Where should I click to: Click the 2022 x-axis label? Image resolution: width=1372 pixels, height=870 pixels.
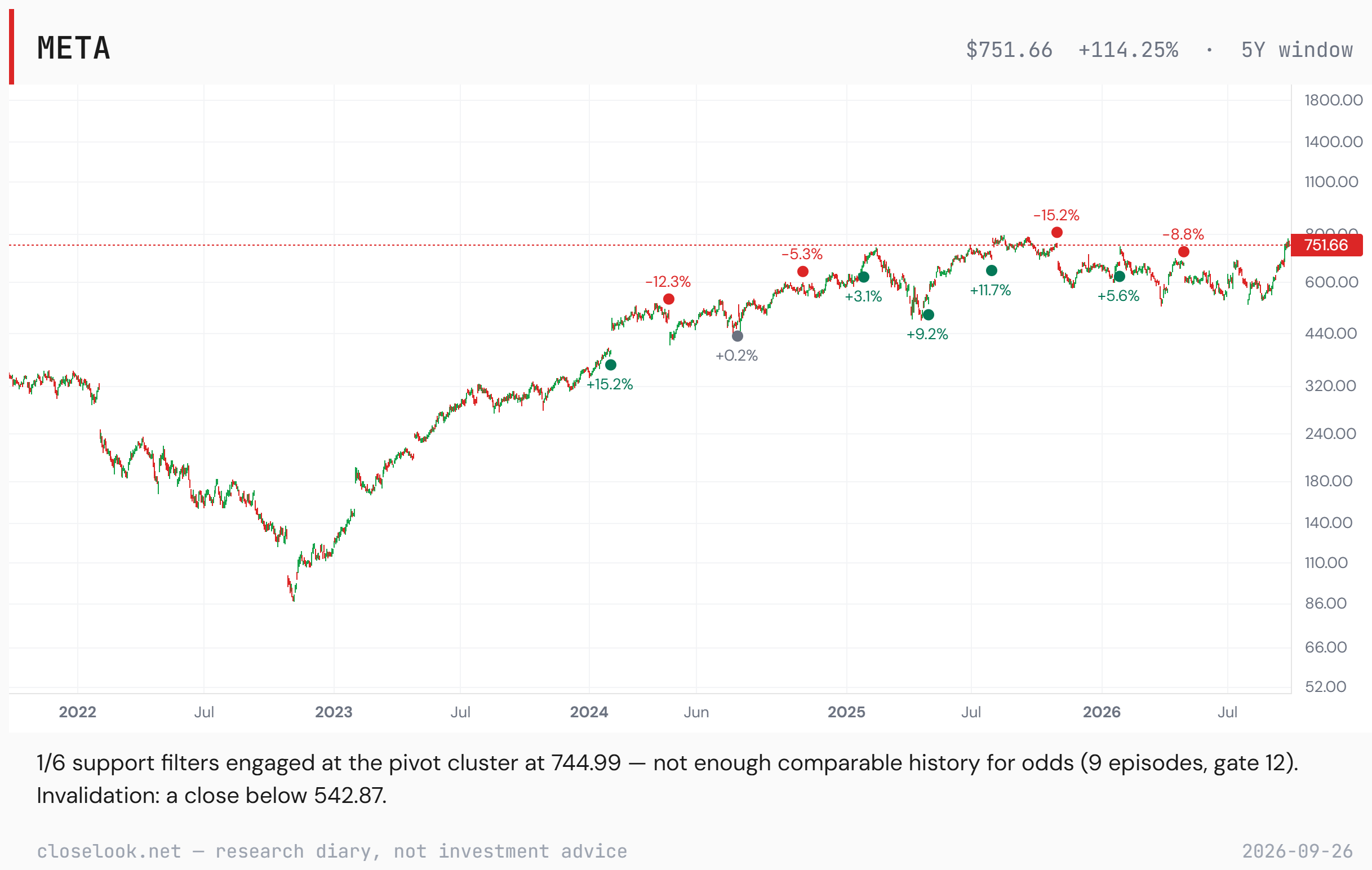(78, 712)
